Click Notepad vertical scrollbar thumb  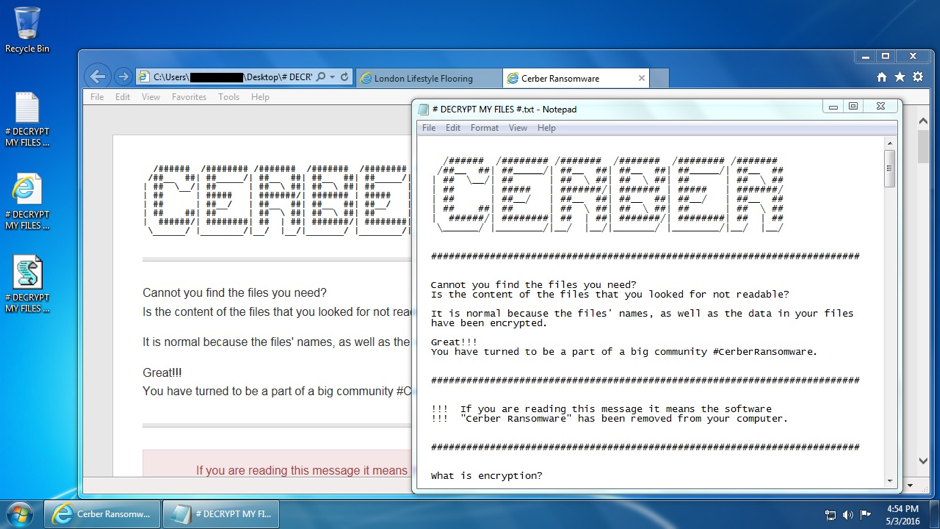tap(890, 169)
